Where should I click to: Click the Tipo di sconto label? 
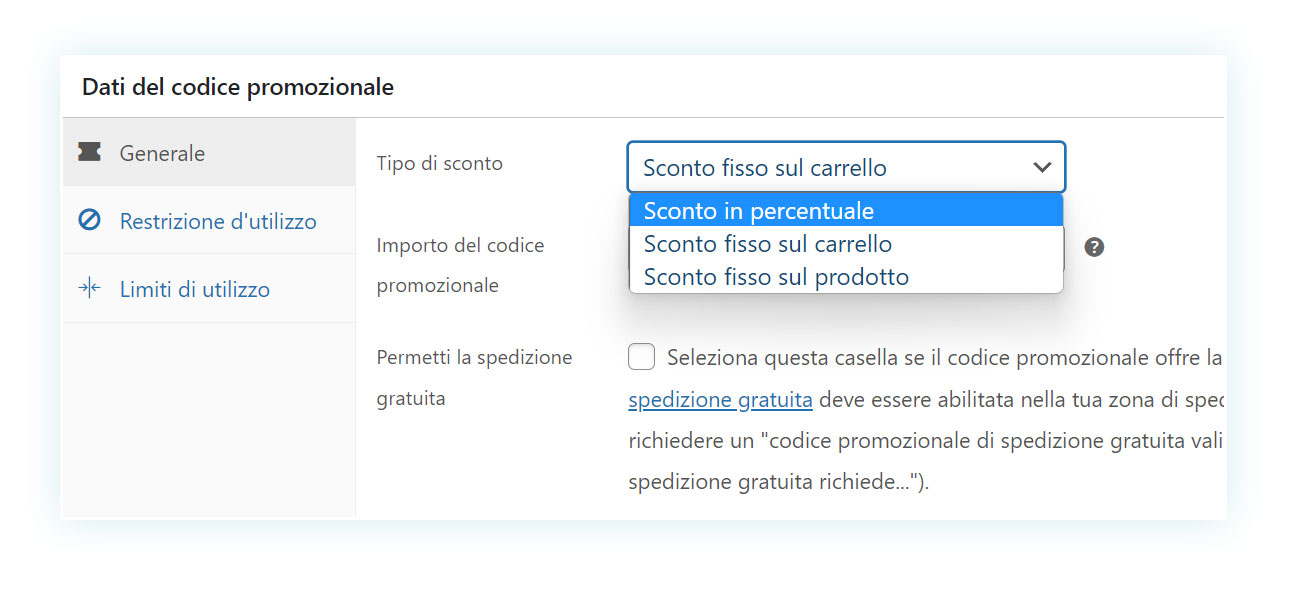click(440, 163)
